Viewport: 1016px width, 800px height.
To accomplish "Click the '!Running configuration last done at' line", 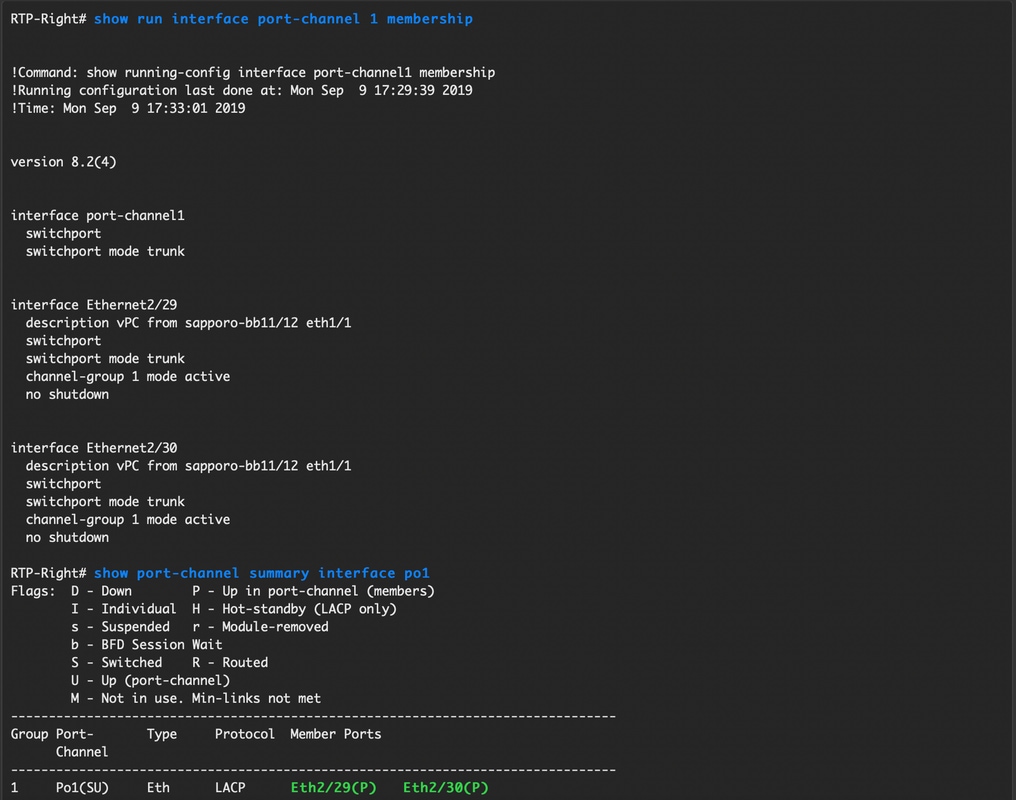I will click(x=242, y=90).
